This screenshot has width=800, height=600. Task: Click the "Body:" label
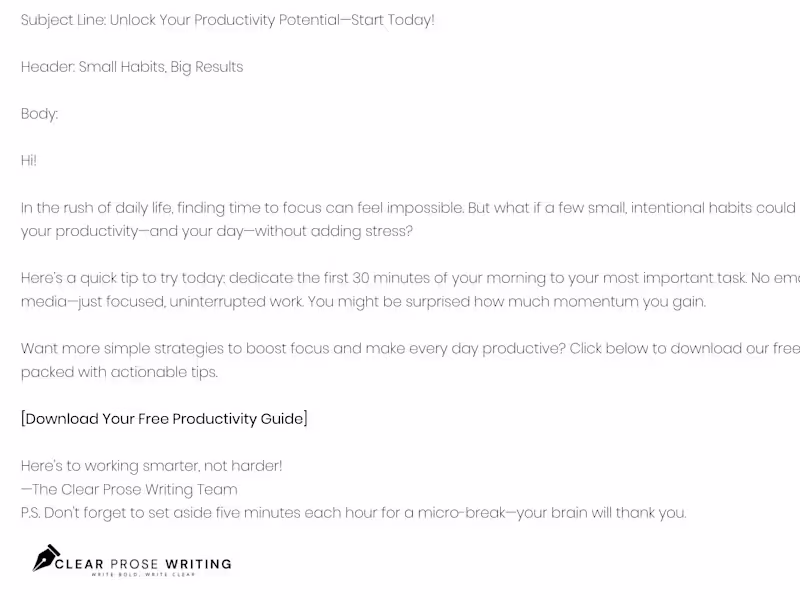pyautogui.click(x=39, y=114)
